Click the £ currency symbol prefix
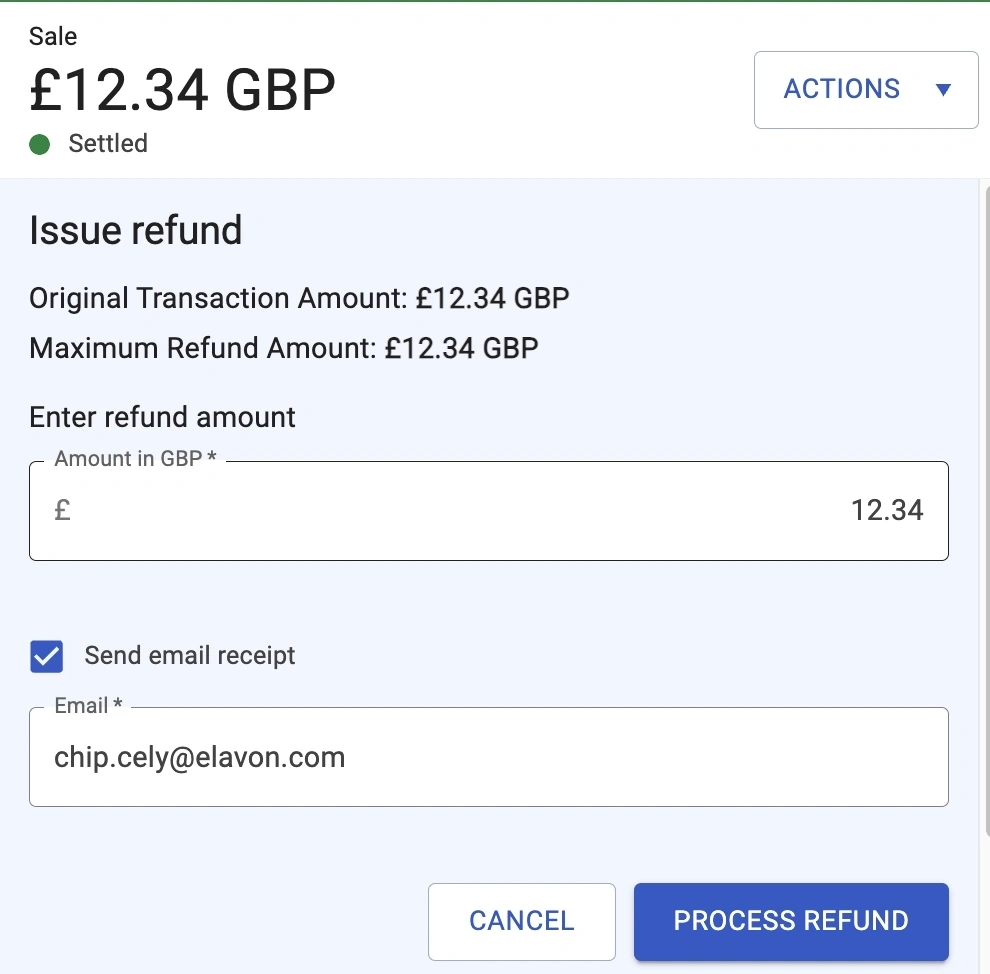Viewport: 990px width, 974px height. coord(62,511)
